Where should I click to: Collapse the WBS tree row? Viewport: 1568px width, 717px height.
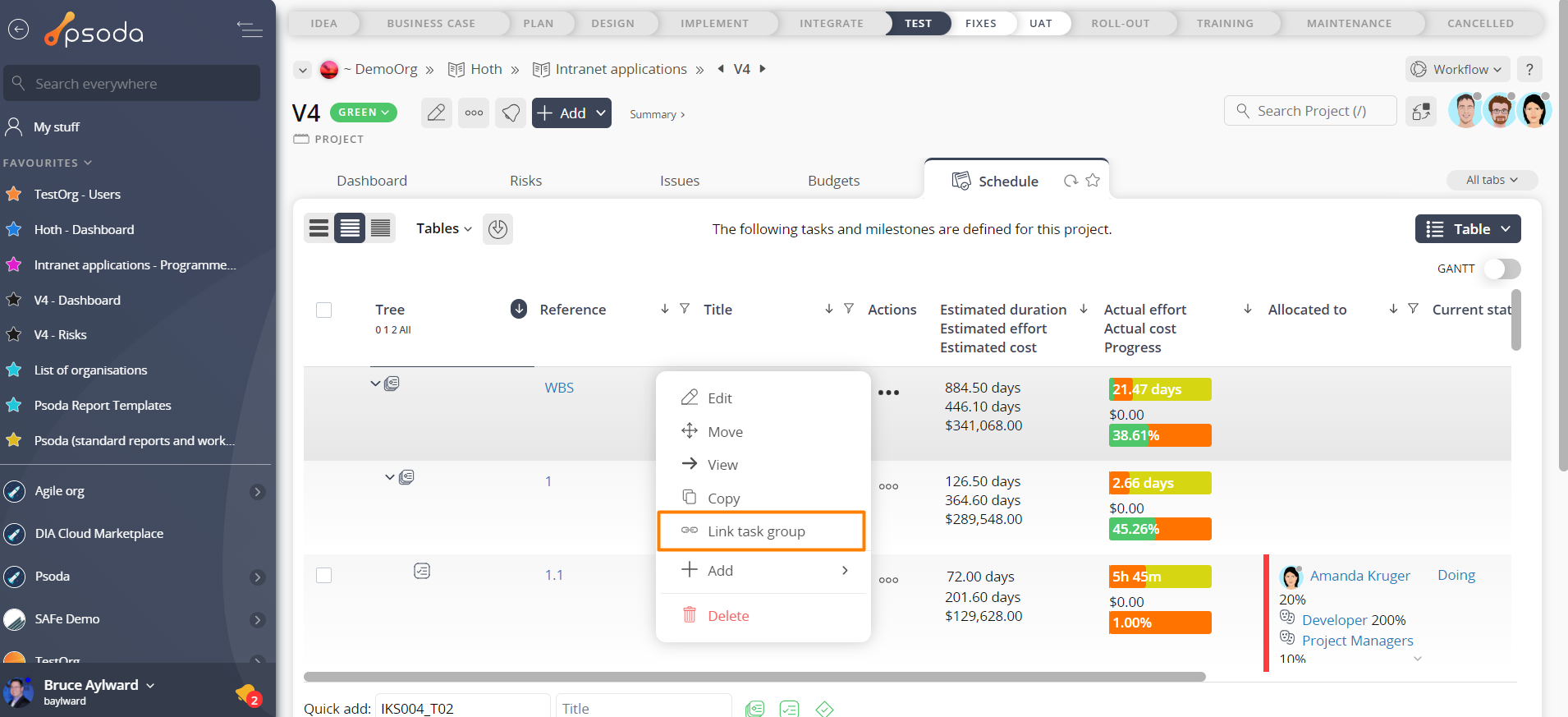(375, 384)
